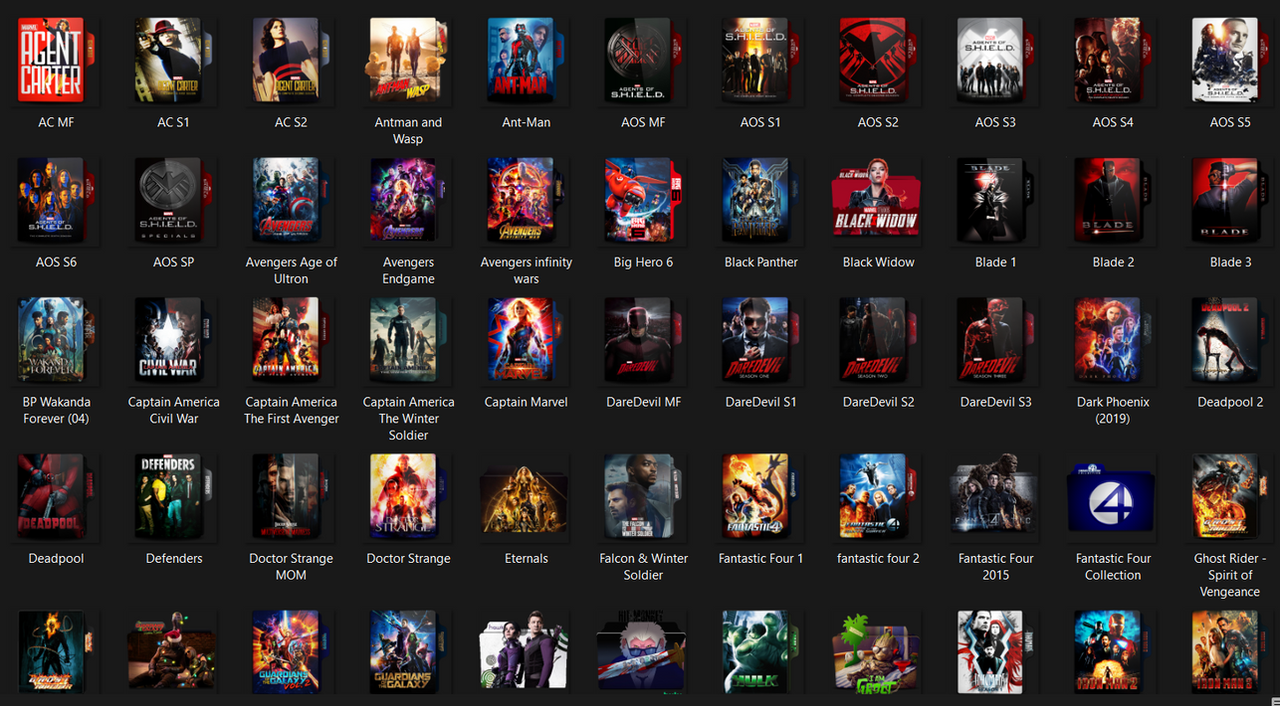
Task: Open the DareDevil S3 folder icon
Action: (995, 340)
